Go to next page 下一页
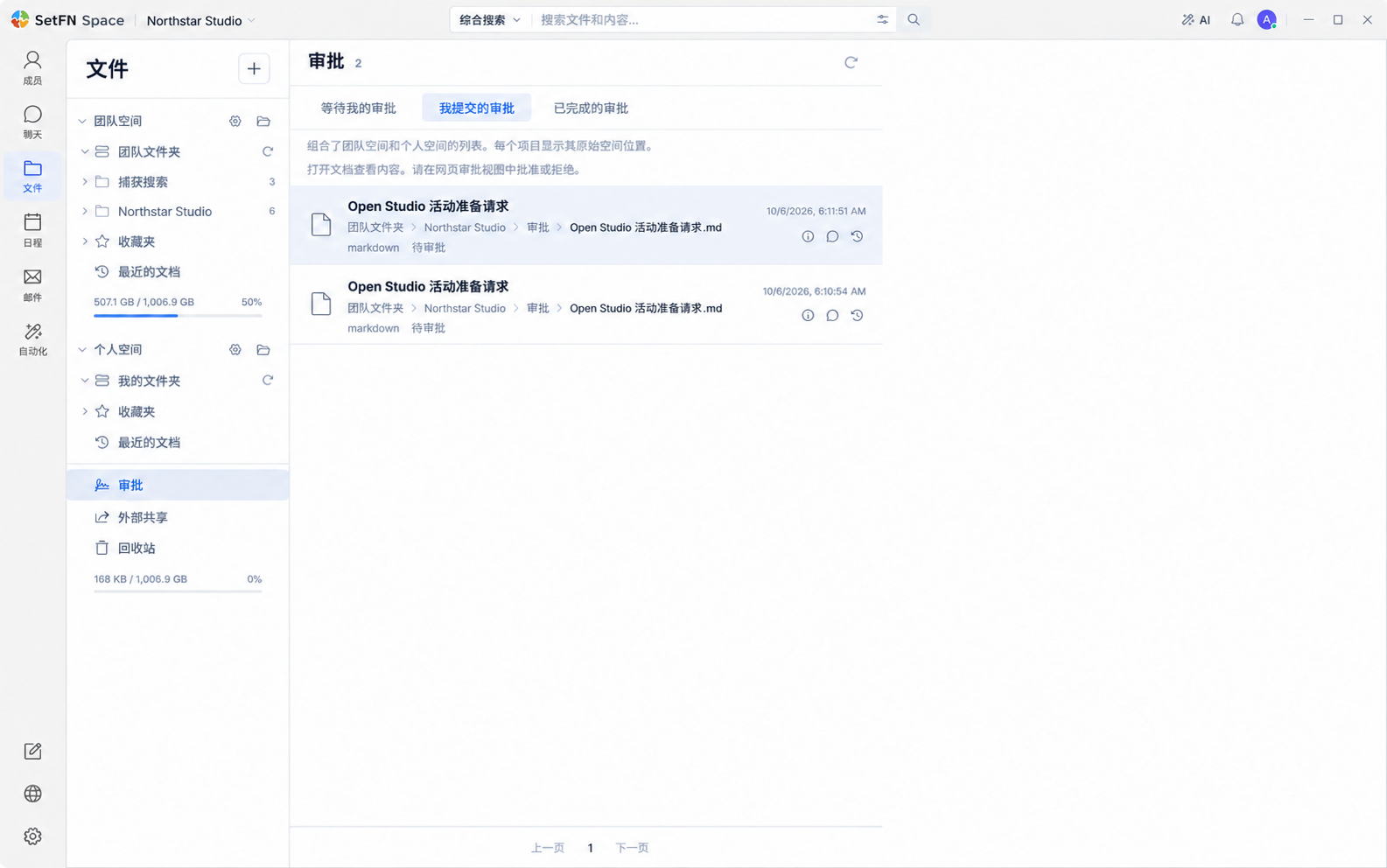Screen dimensions: 1387x868 [632, 848]
